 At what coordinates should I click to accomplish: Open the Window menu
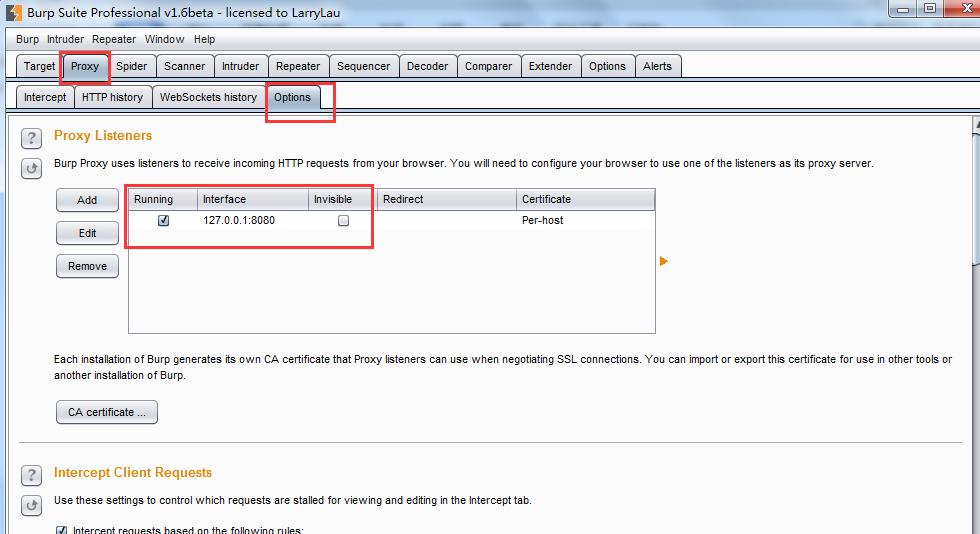[164, 39]
